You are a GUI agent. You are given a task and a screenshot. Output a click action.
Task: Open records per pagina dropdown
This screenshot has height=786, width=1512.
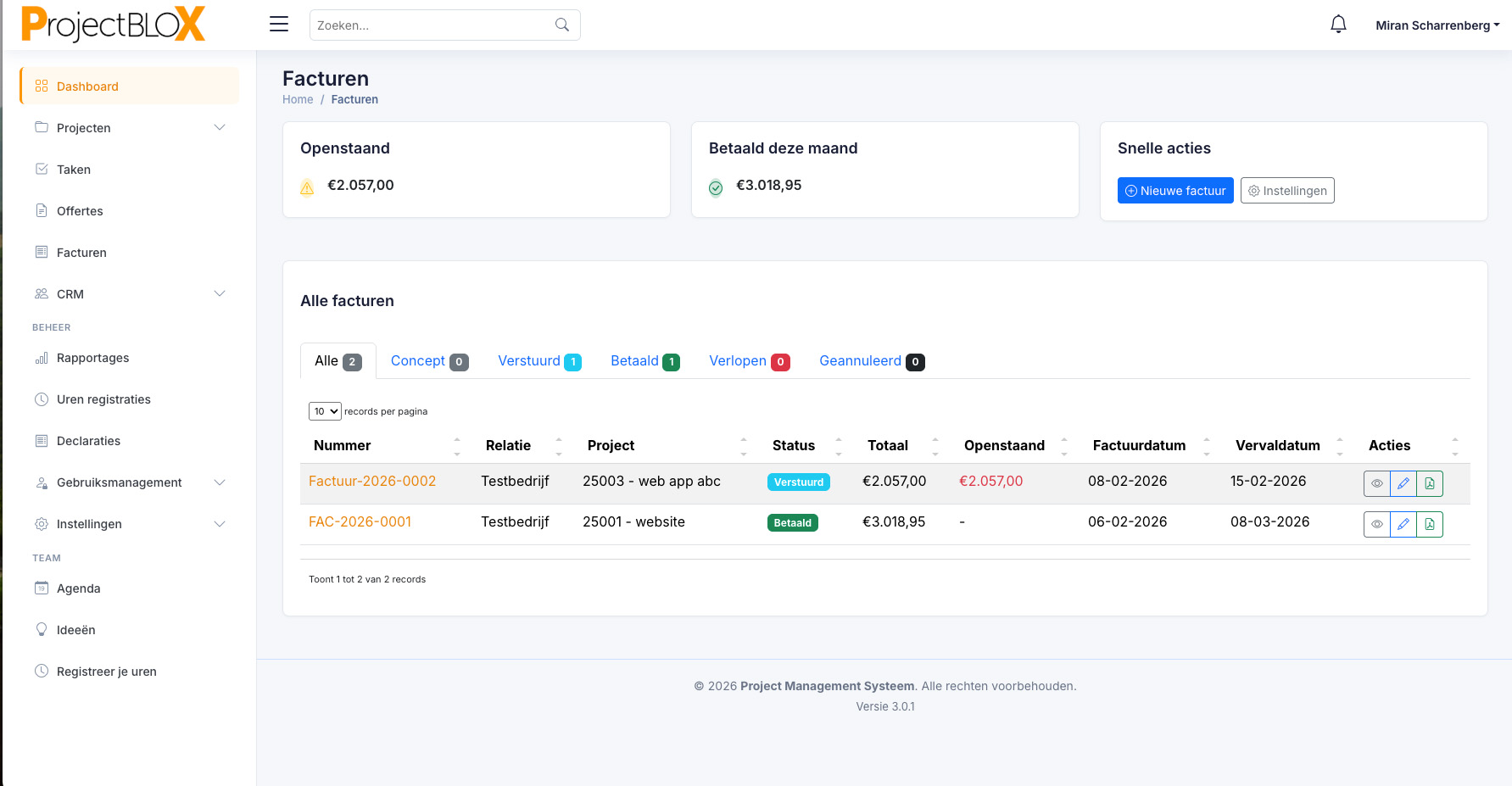[x=325, y=411]
